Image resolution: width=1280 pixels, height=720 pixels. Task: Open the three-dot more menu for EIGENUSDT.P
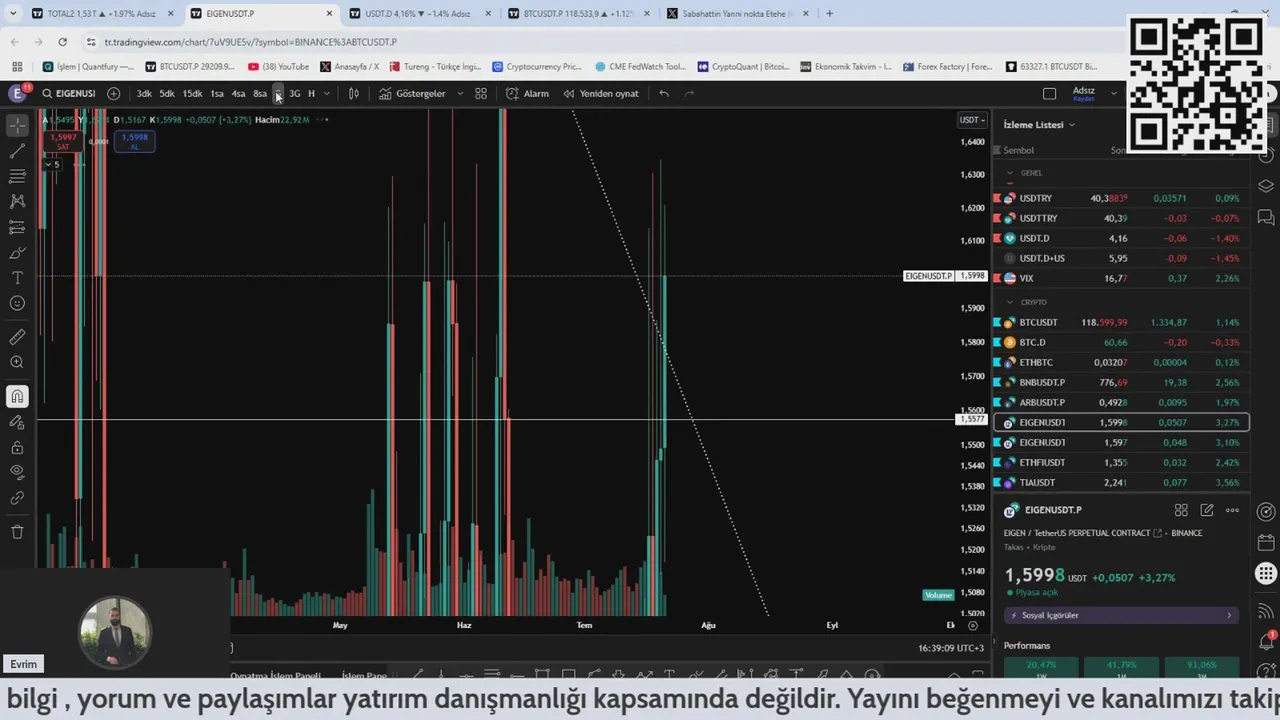[1232, 510]
